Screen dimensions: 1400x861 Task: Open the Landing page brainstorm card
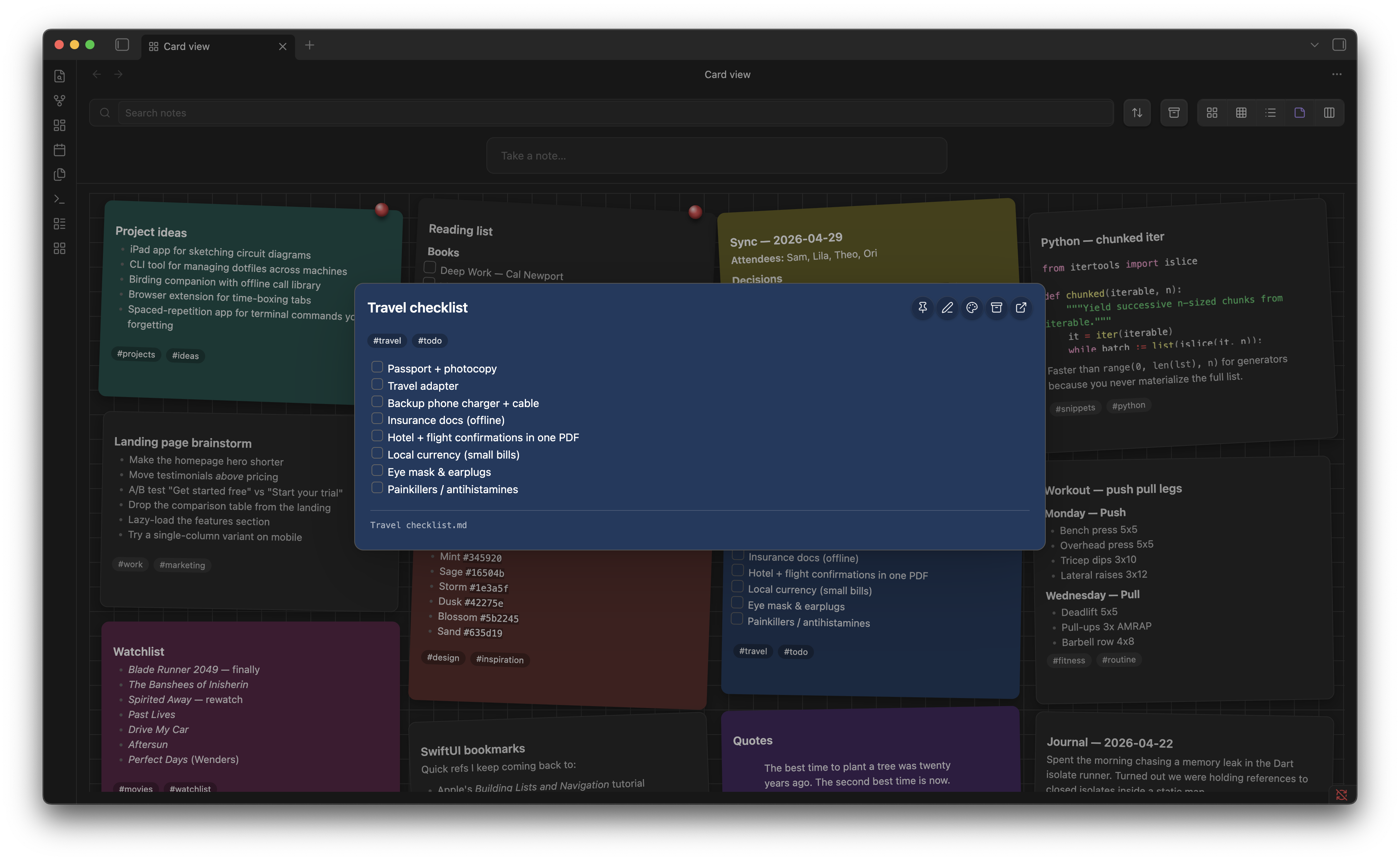(249, 511)
